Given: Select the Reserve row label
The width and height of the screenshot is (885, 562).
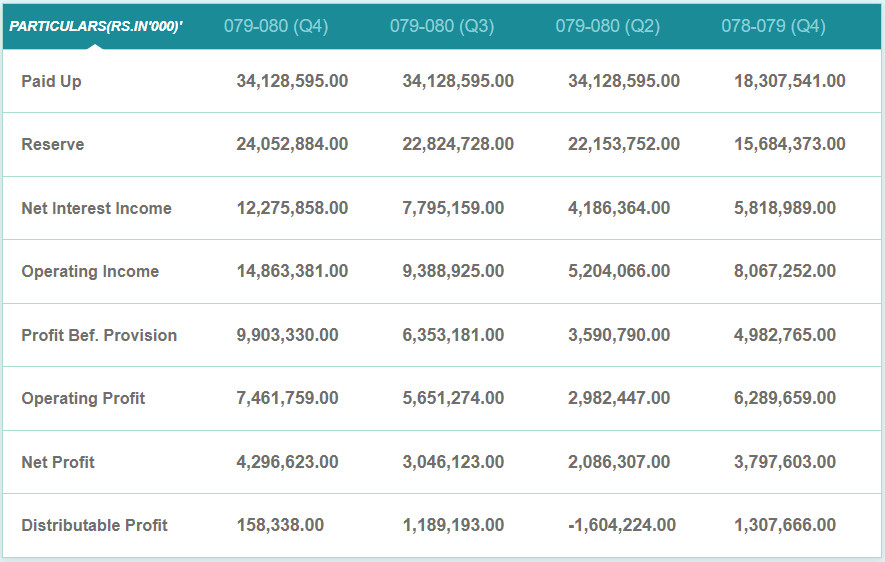Looking at the screenshot, I should pos(53,144).
